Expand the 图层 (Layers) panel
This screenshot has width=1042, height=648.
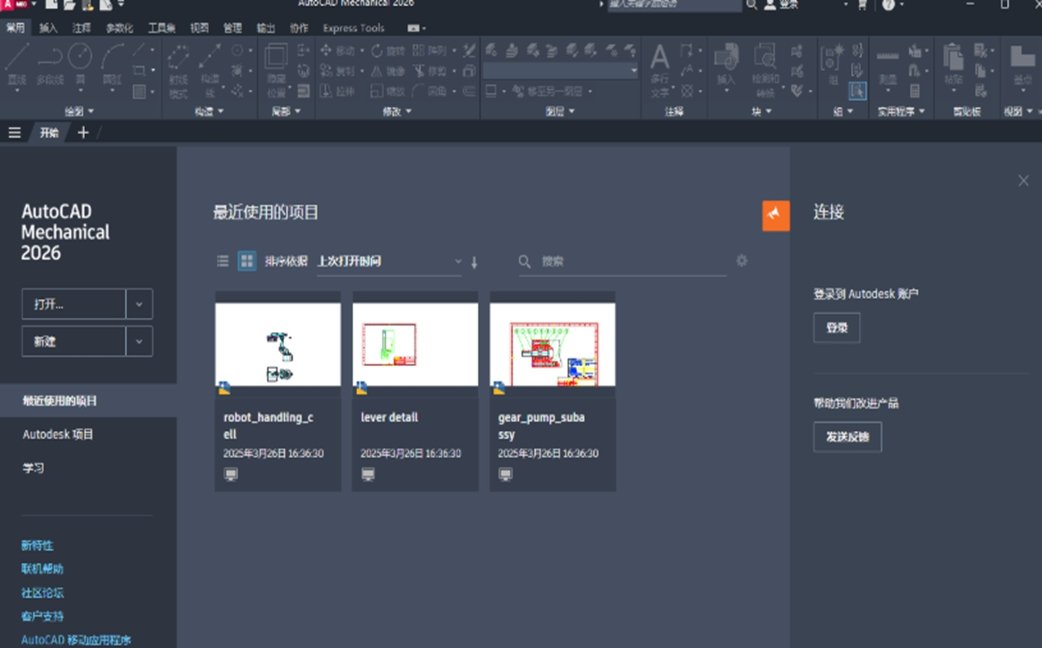point(560,111)
